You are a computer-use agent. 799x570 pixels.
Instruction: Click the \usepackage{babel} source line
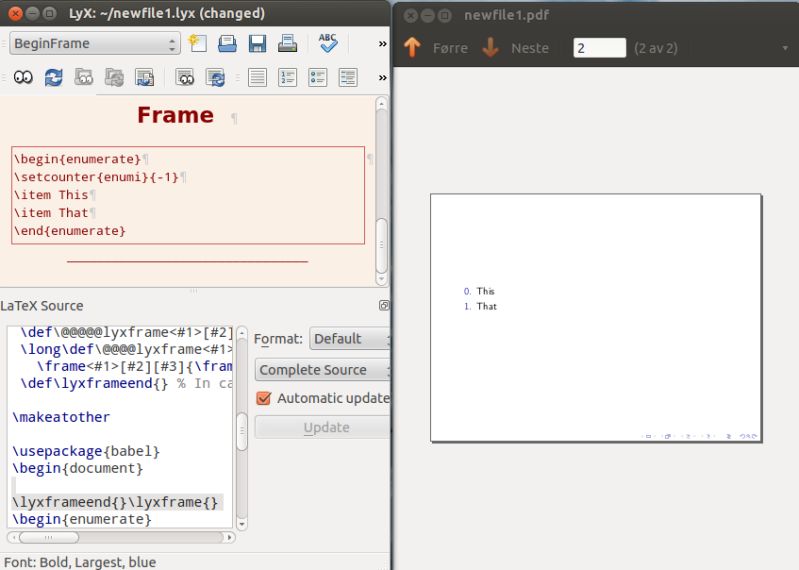click(x=86, y=451)
